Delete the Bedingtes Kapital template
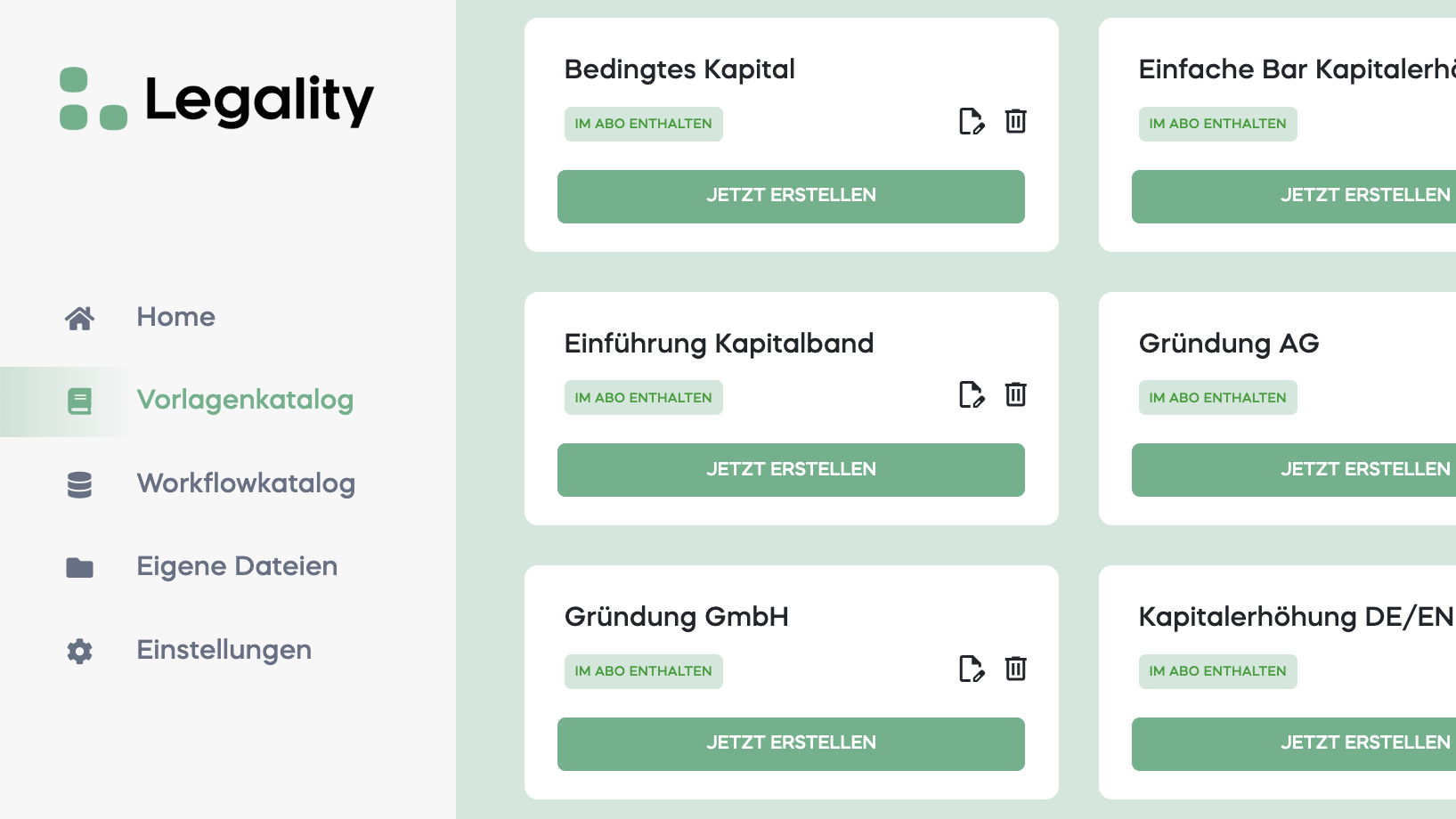Image resolution: width=1456 pixels, height=819 pixels. click(1015, 121)
